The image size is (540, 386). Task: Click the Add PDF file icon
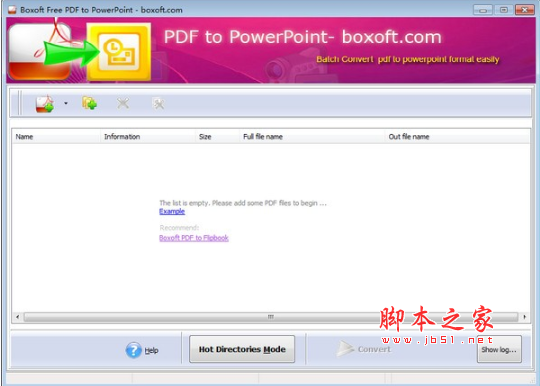coord(45,104)
